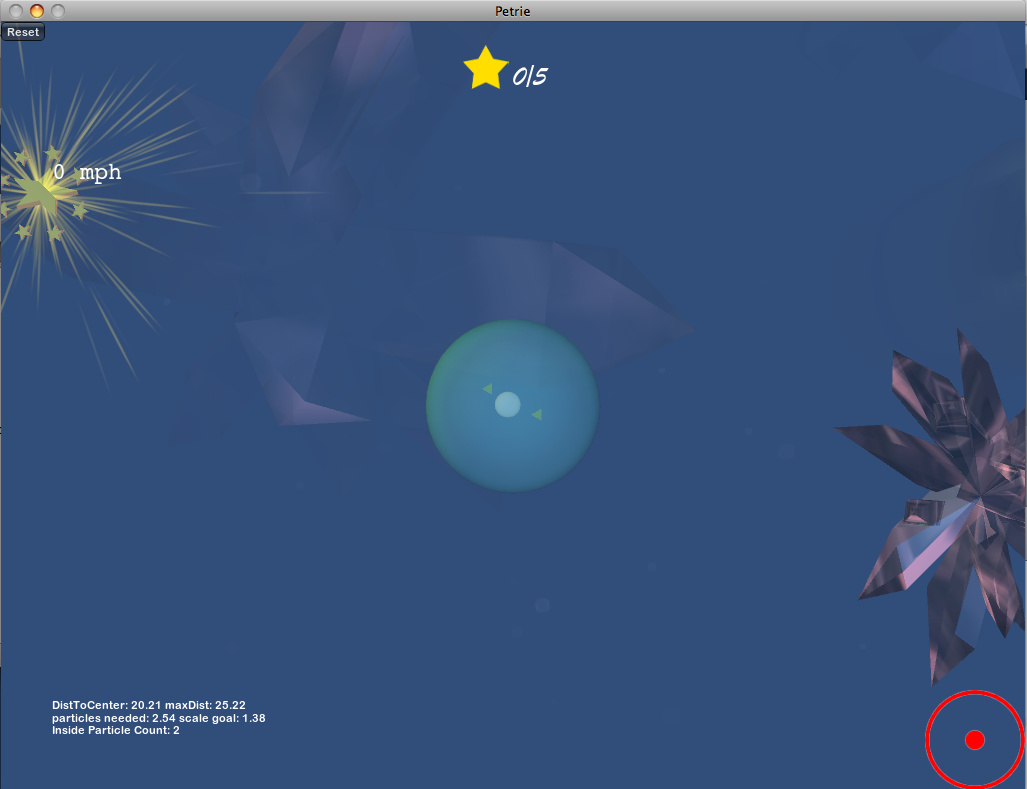The width and height of the screenshot is (1027, 789).
Task: Click the Inside Particle Count text
Action: (x=115, y=731)
